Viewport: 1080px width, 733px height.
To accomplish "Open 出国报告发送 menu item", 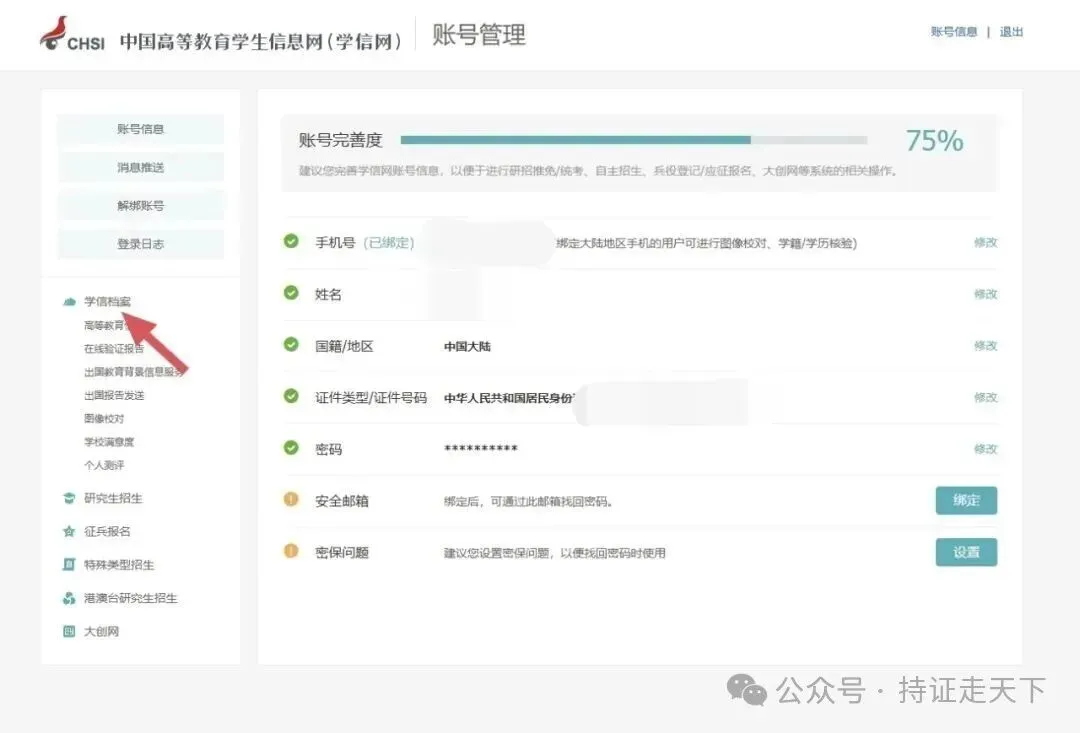I will pos(114,395).
